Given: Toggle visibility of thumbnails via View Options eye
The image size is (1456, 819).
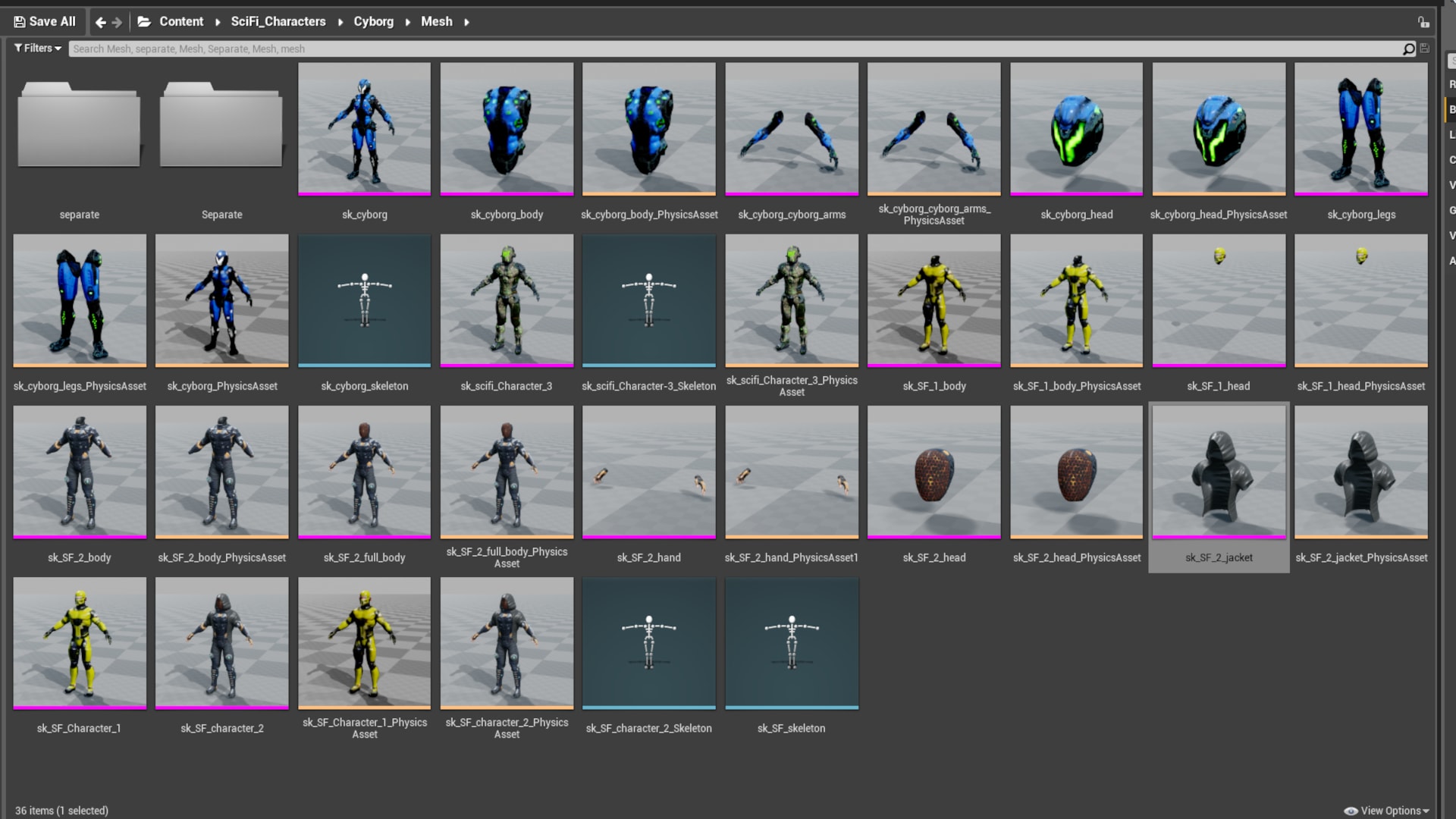Looking at the screenshot, I should point(1351,810).
